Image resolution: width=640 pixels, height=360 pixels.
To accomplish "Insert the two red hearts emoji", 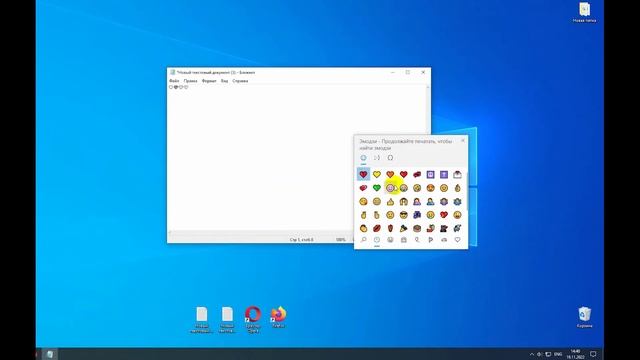I will click(363, 188).
